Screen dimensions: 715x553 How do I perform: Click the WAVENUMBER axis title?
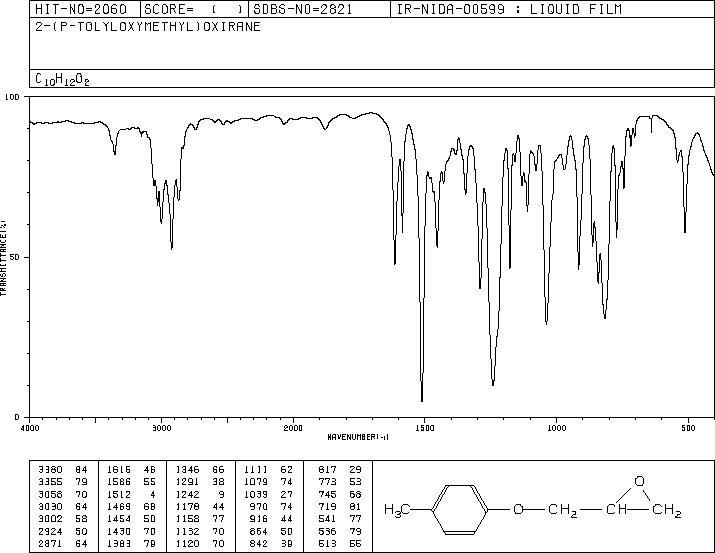358,437
